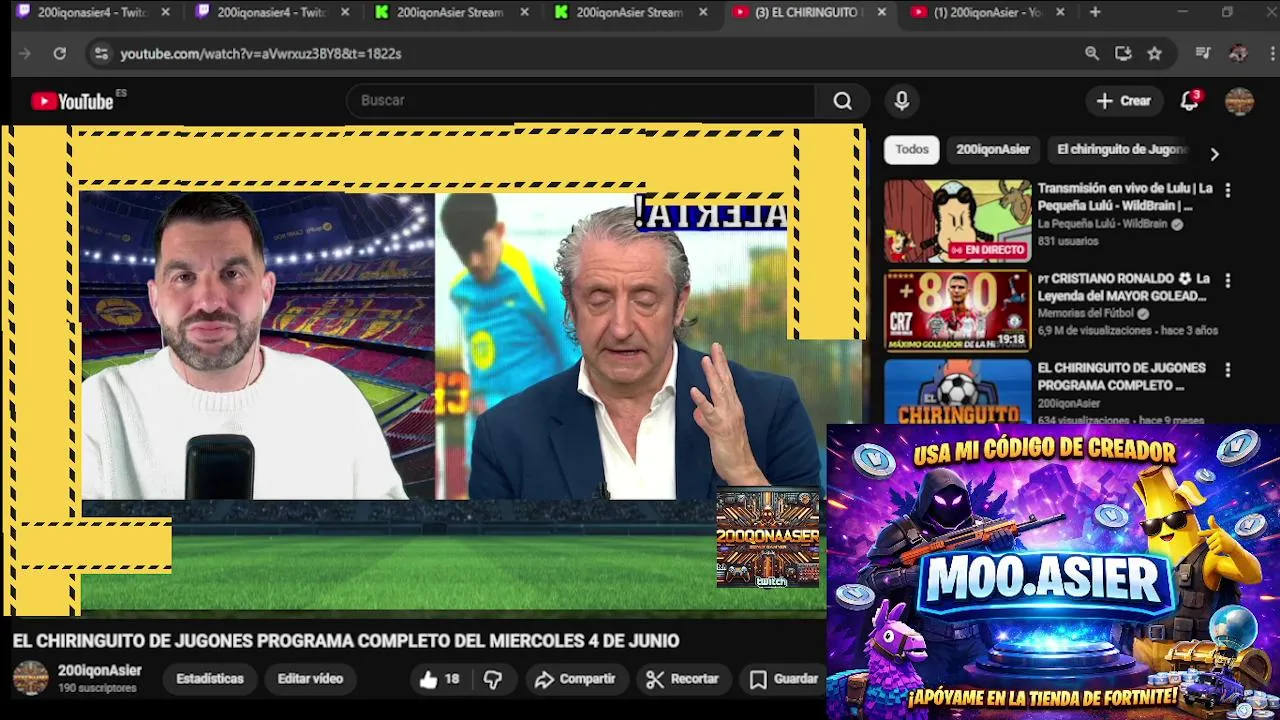Open the YouTube account avatar menu
The image size is (1280, 720).
click(1239, 101)
